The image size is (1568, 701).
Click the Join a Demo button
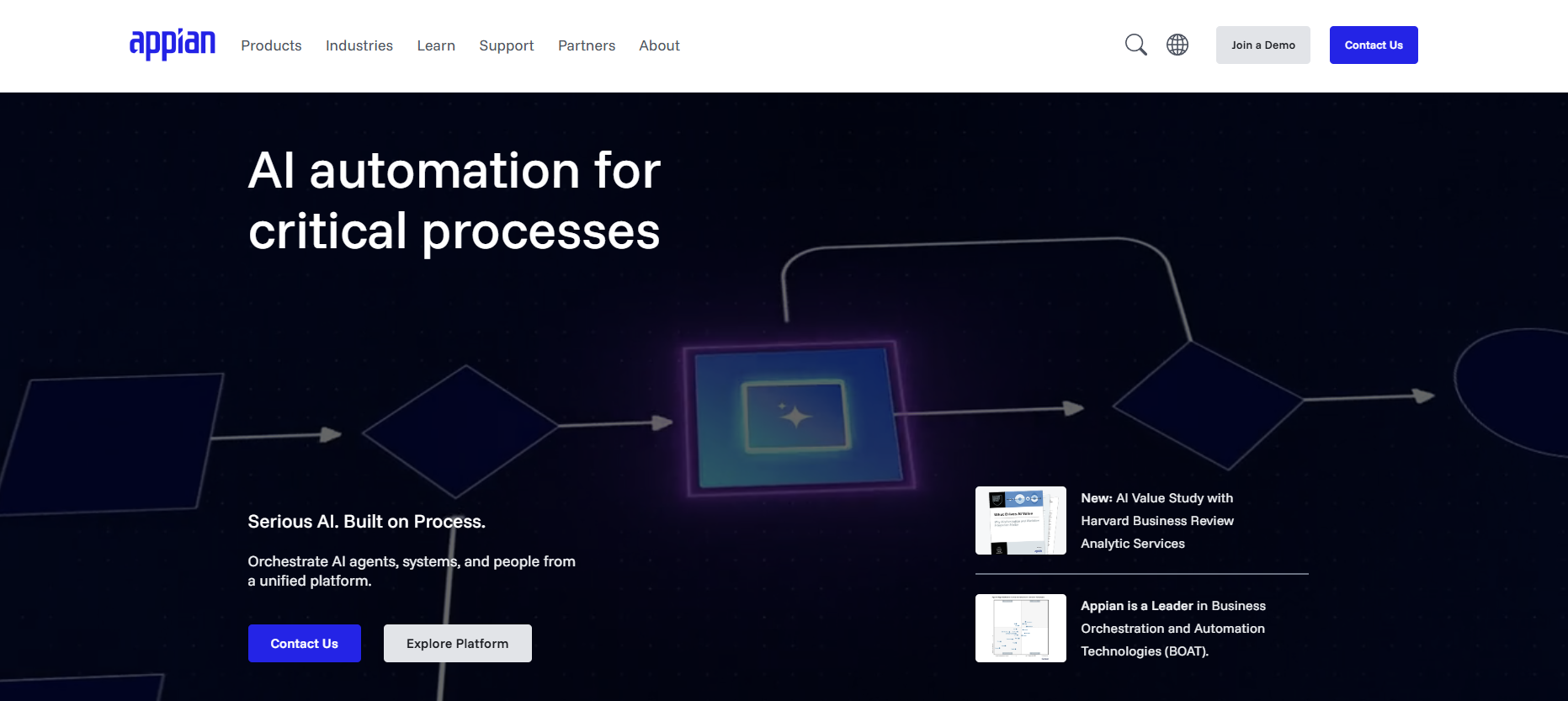point(1263,45)
